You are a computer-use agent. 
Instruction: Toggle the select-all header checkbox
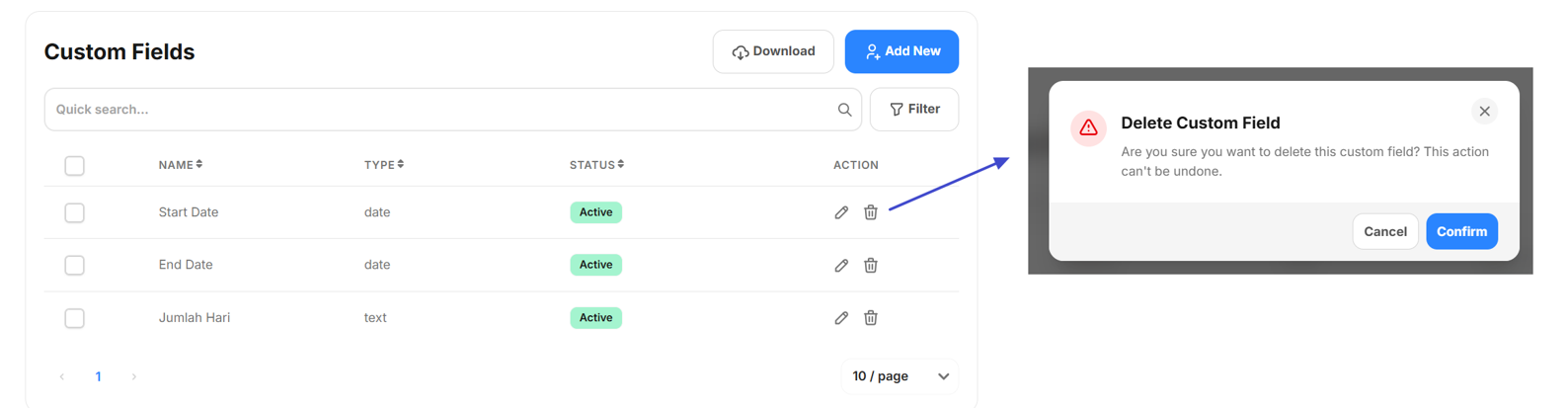pyautogui.click(x=74, y=165)
